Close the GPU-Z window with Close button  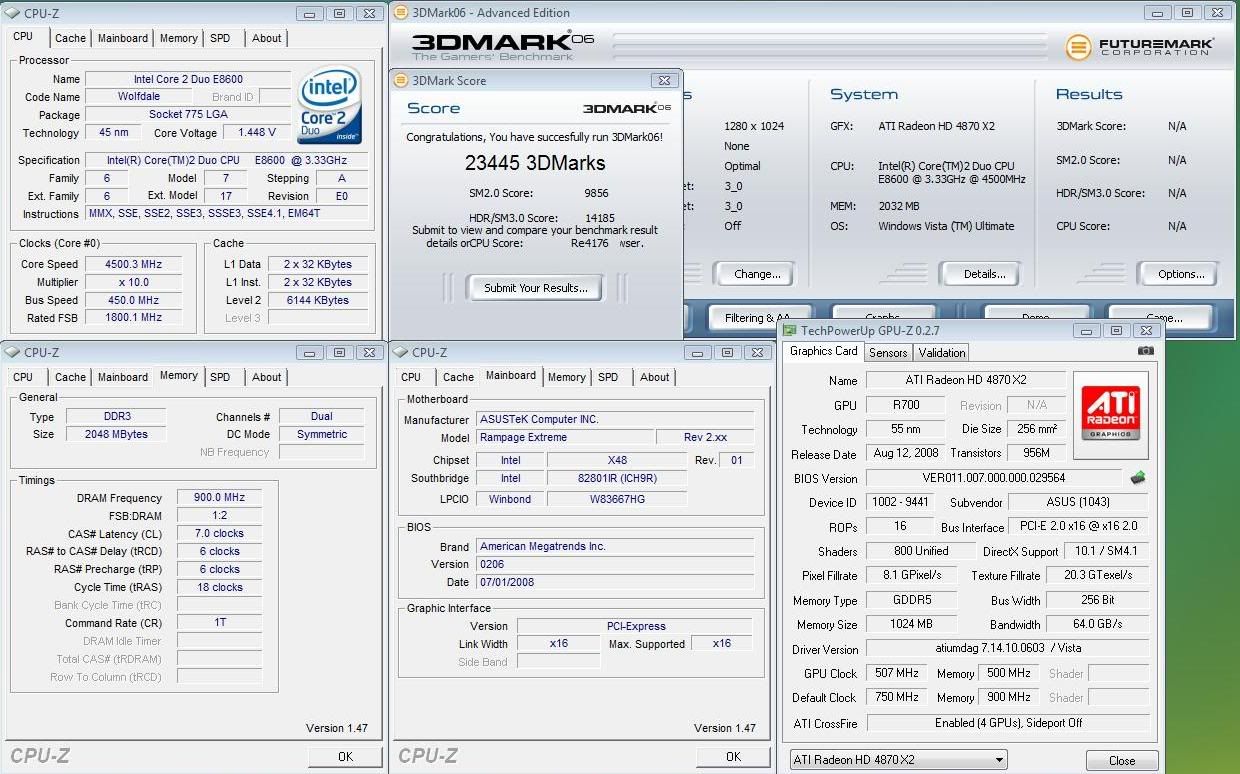click(x=1122, y=761)
